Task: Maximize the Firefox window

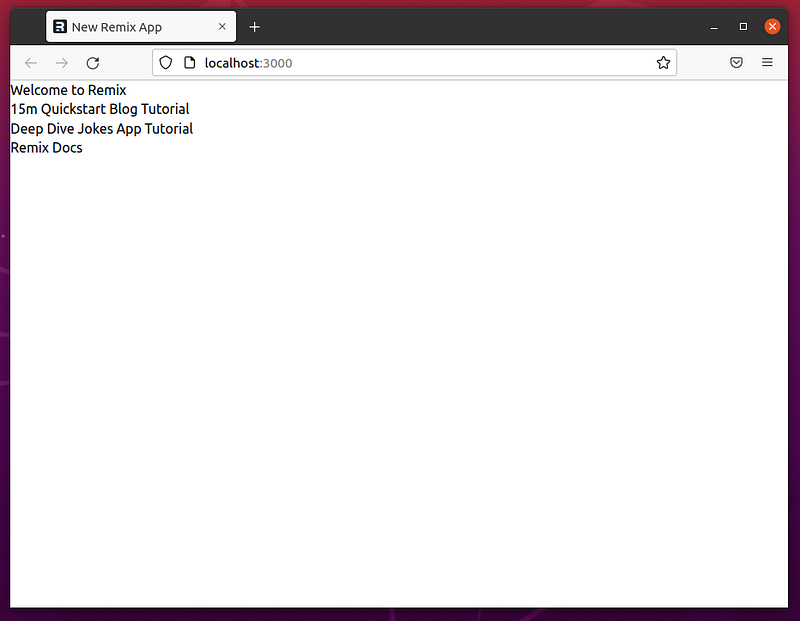Action: click(x=743, y=27)
